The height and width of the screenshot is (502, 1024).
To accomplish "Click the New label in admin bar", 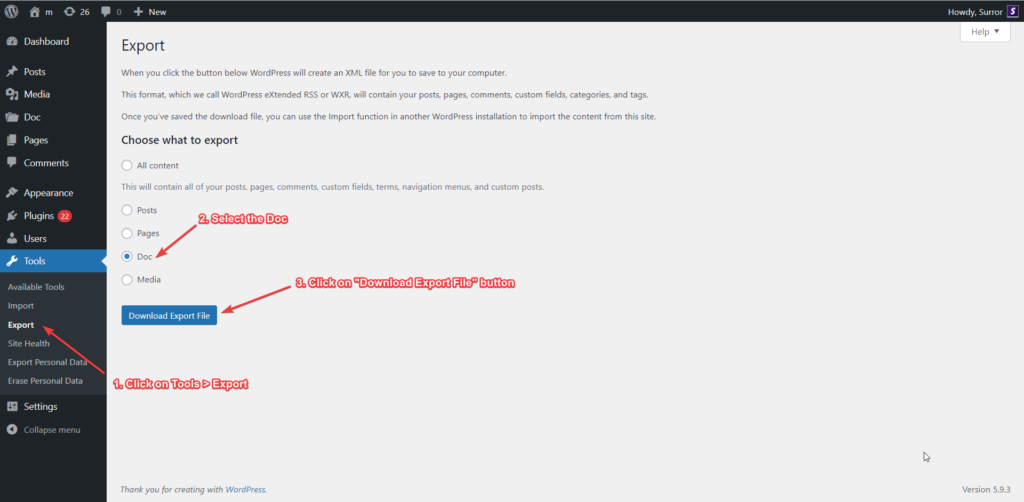I will coord(157,12).
